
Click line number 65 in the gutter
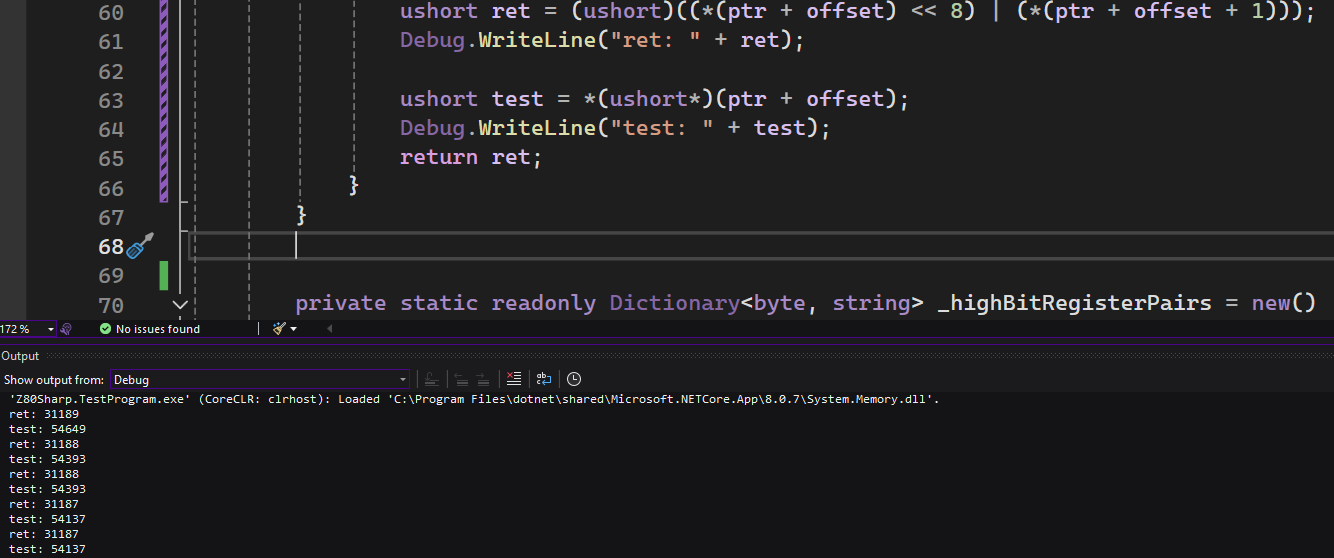click(x=111, y=158)
